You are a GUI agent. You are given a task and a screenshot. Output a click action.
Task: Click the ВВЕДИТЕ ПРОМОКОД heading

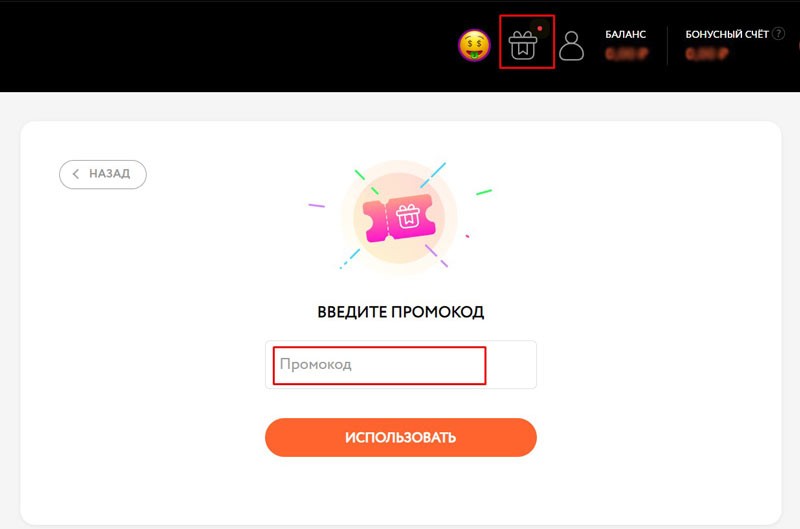point(401,312)
